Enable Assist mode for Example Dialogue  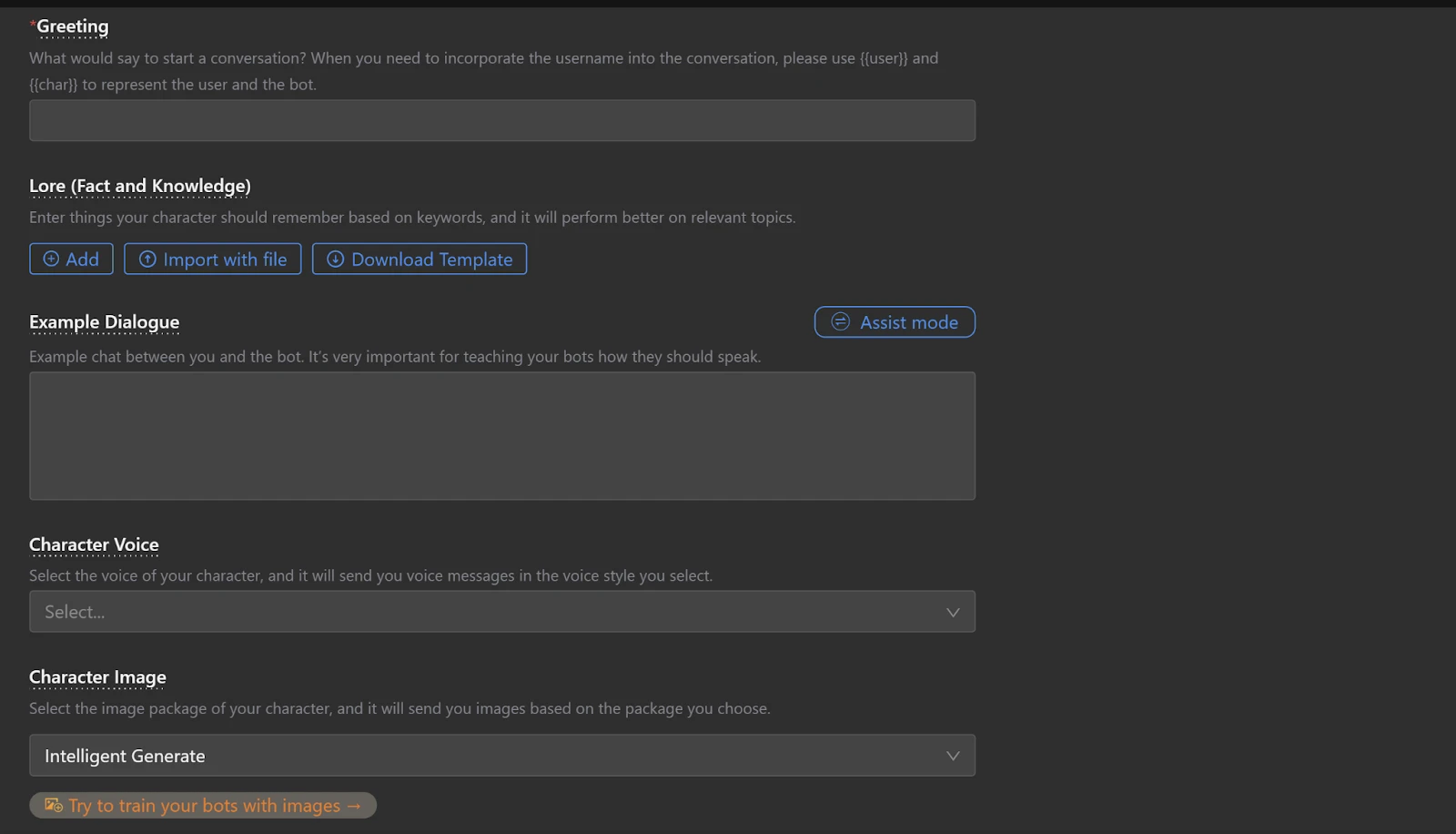pos(894,321)
